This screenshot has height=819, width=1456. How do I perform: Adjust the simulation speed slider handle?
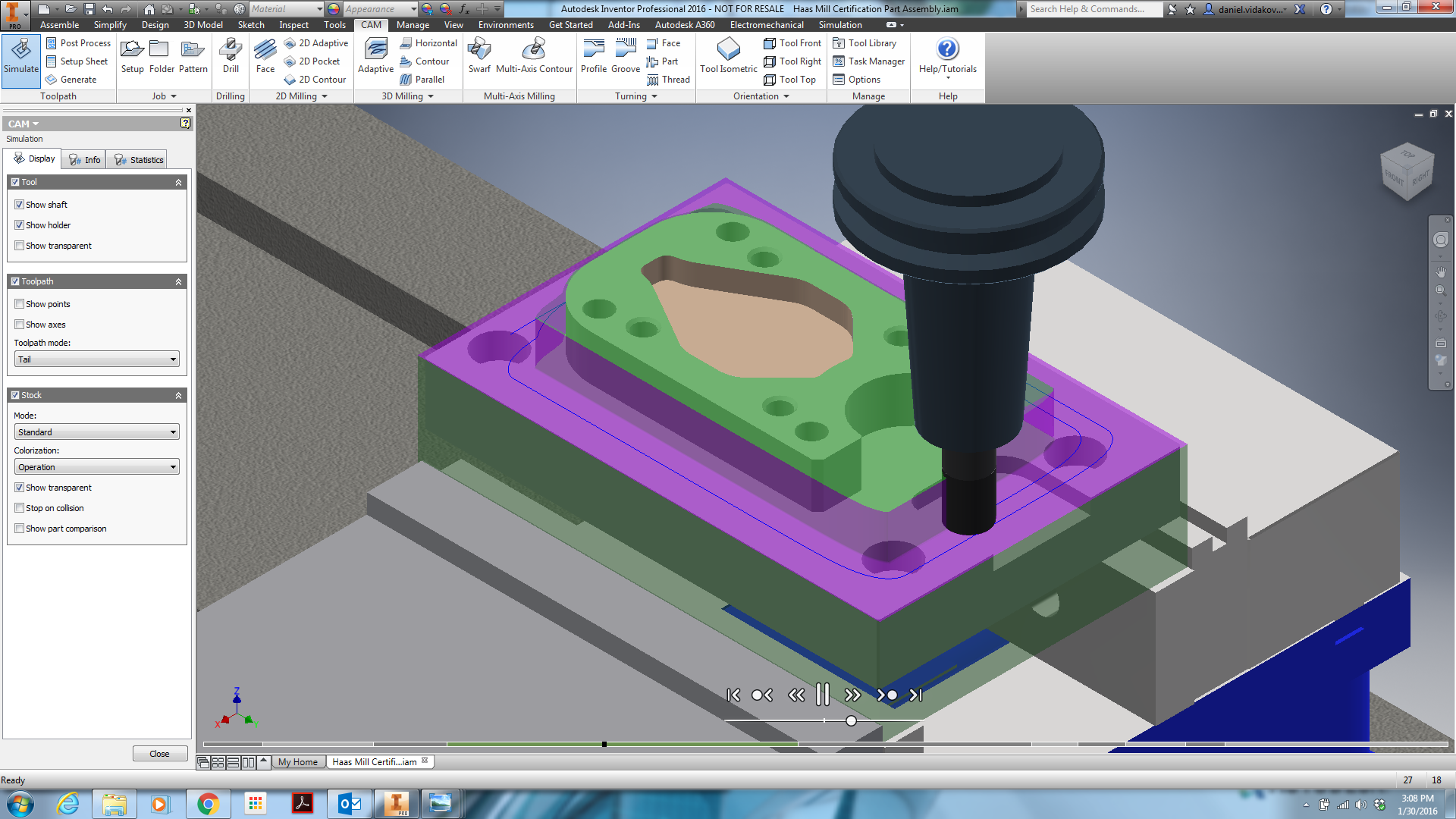(851, 721)
